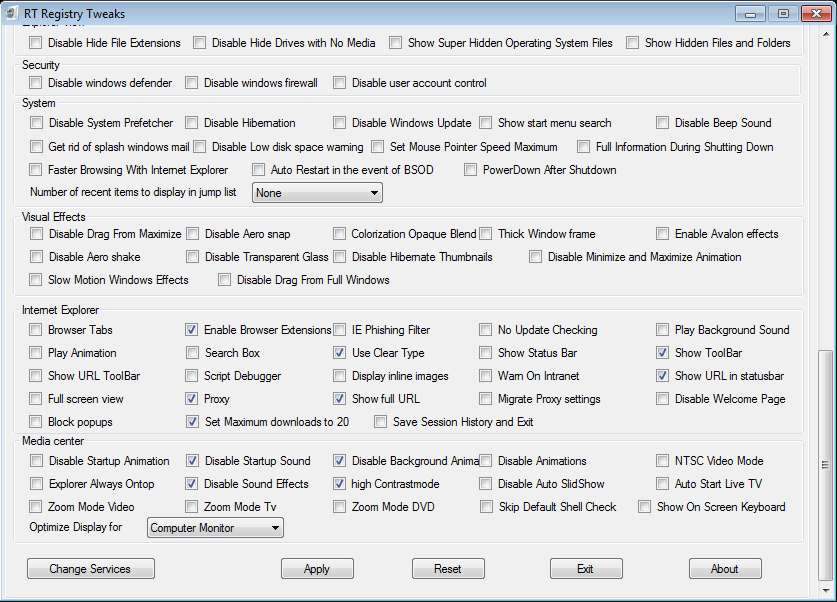Check Thick Window frame
The image size is (837, 602).
486,234
